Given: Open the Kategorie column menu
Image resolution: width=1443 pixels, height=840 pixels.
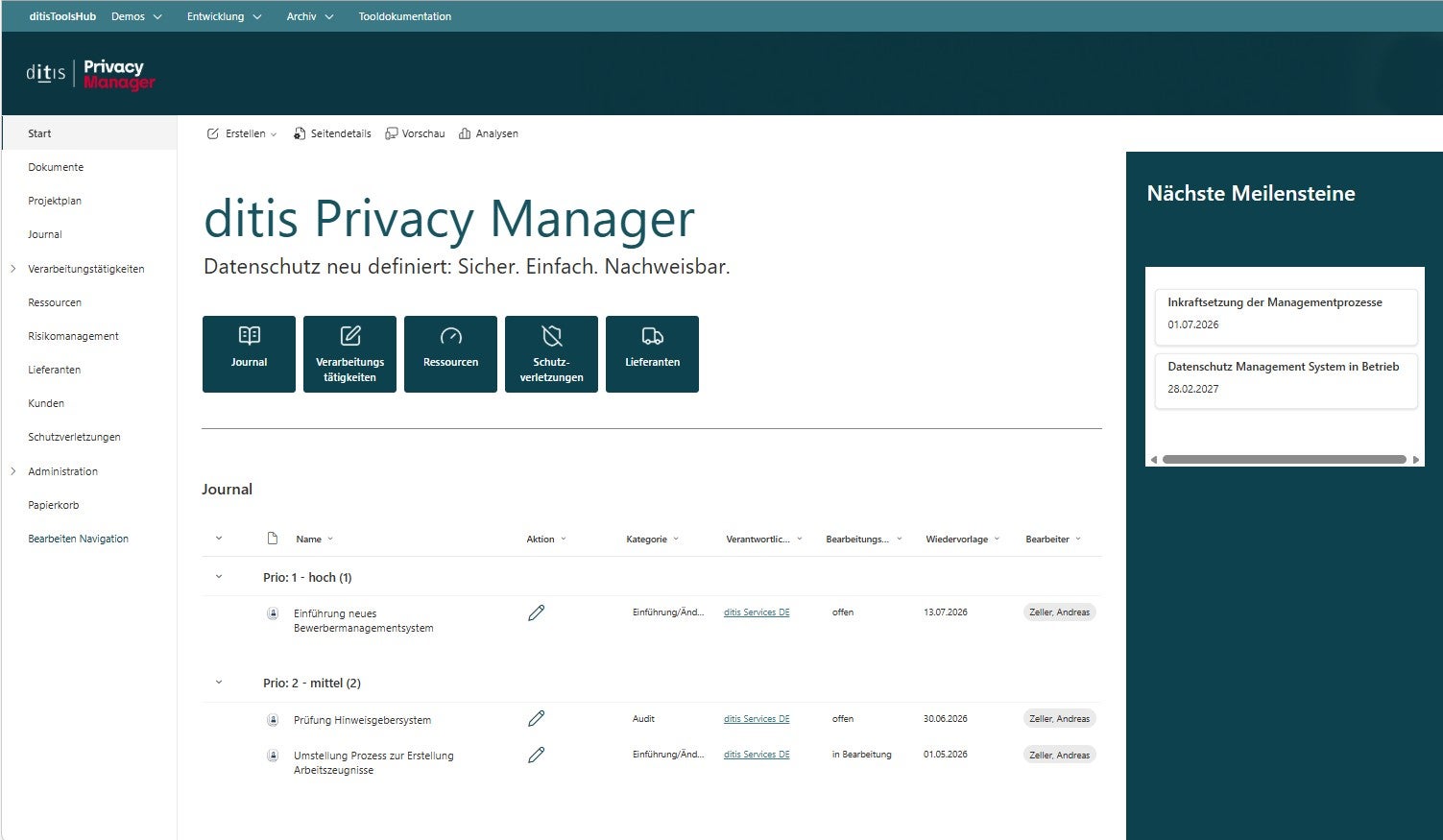Looking at the screenshot, I should [x=653, y=540].
